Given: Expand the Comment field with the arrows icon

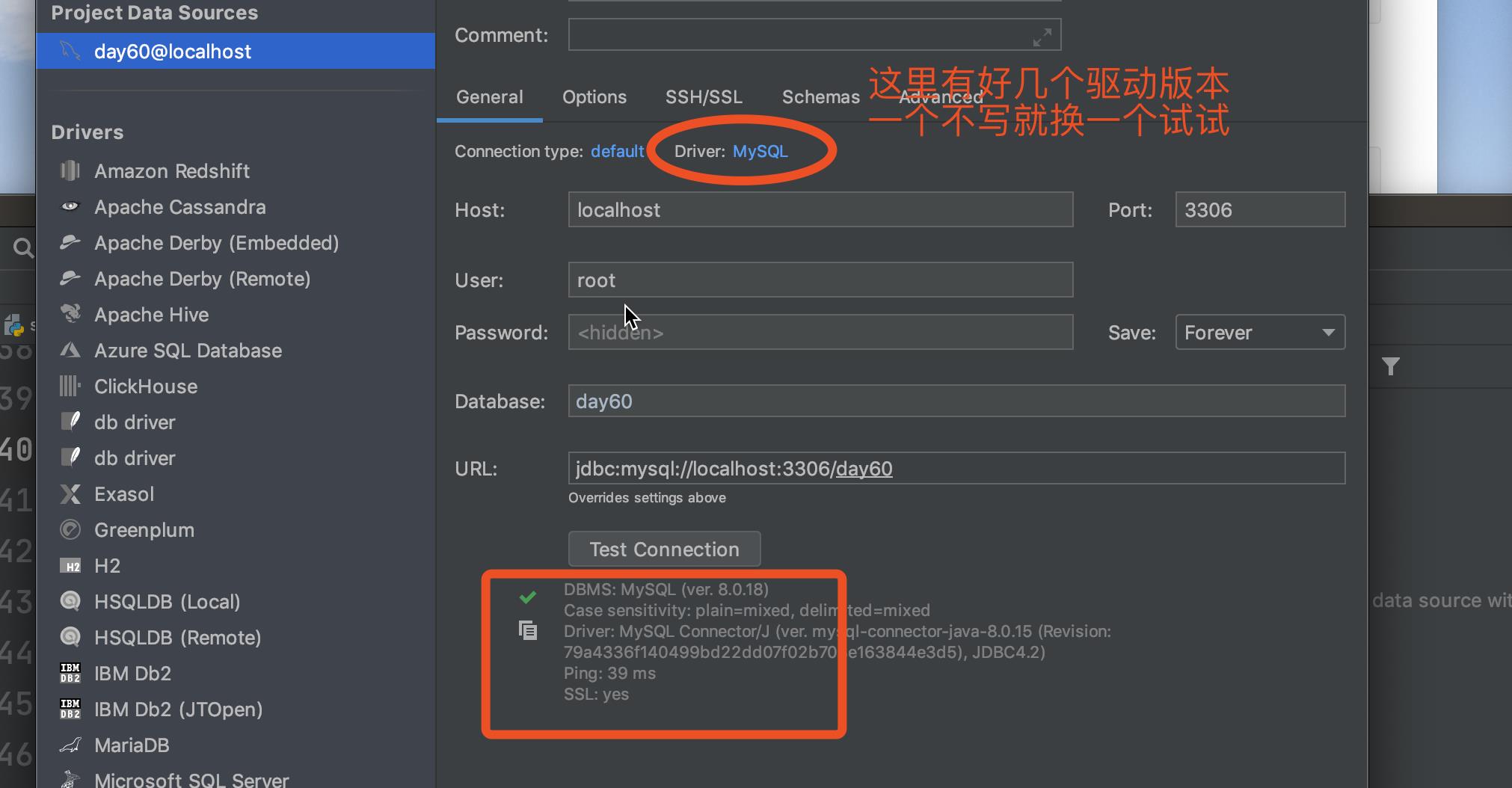Looking at the screenshot, I should [x=1042, y=37].
